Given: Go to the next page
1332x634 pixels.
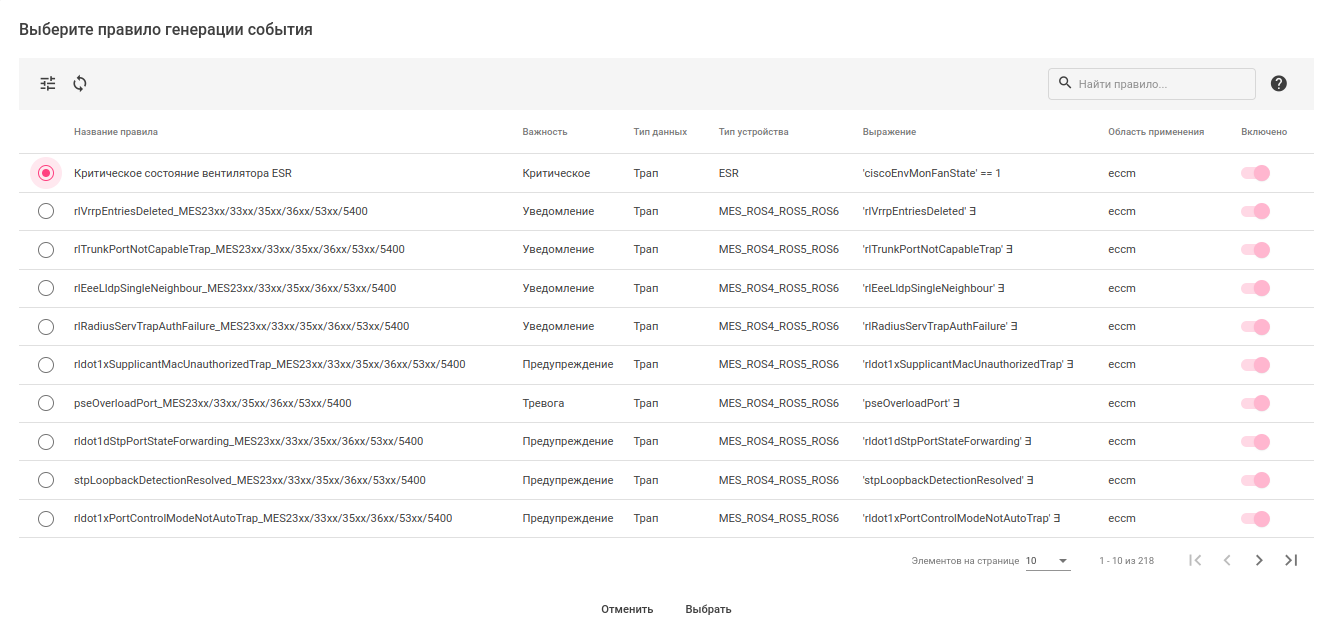Looking at the screenshot, I should coord(1259,560).
